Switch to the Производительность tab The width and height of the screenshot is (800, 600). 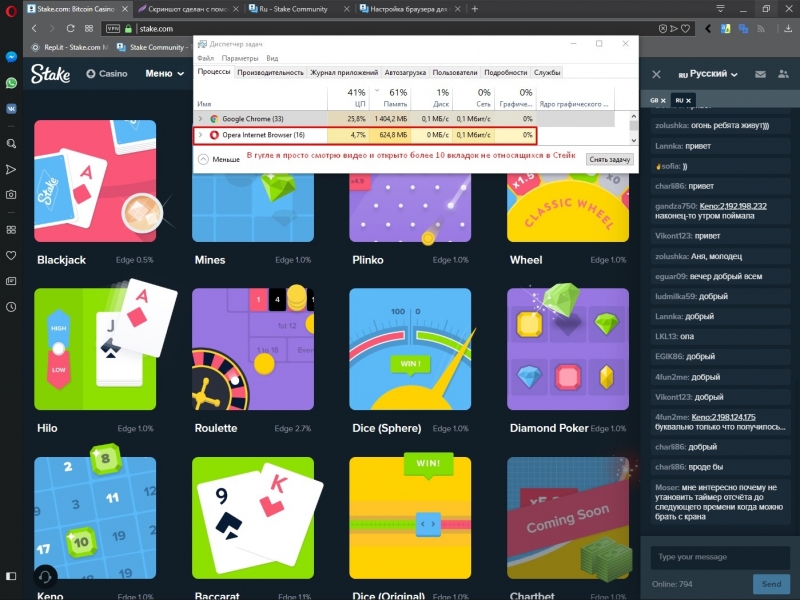pyautogui.click(x=270, y=72)
